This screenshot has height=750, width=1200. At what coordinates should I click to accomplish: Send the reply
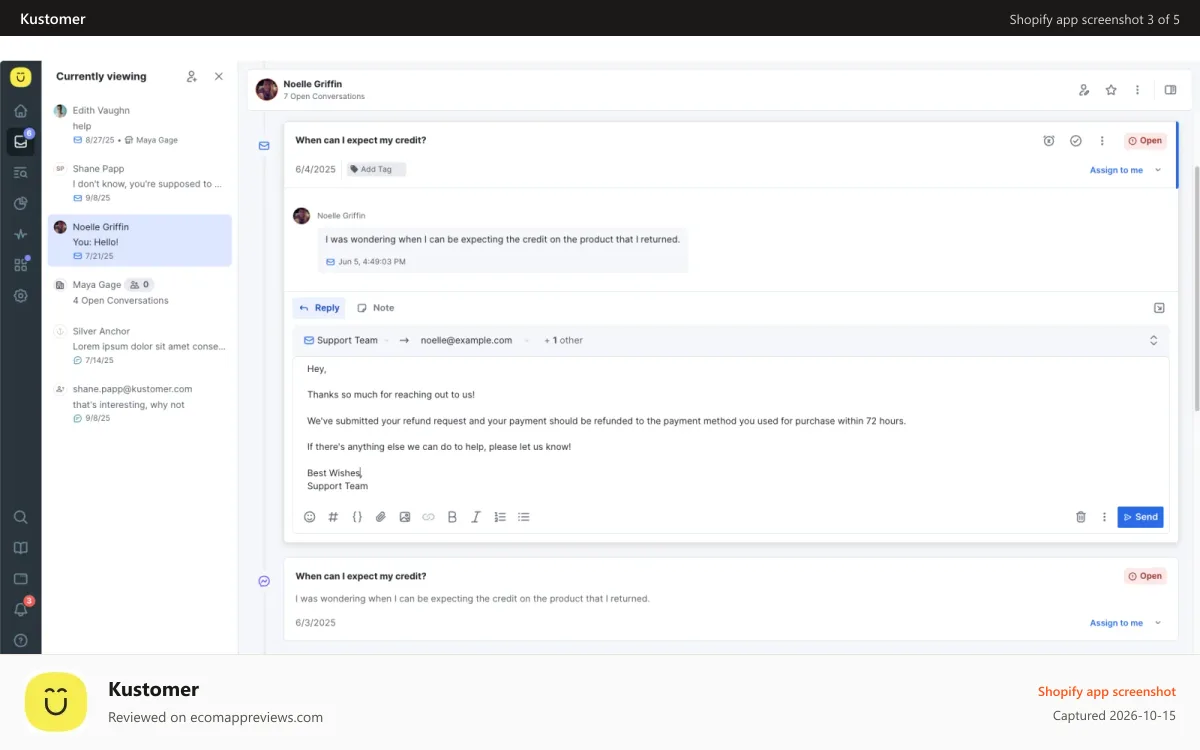click(1140, 517)
